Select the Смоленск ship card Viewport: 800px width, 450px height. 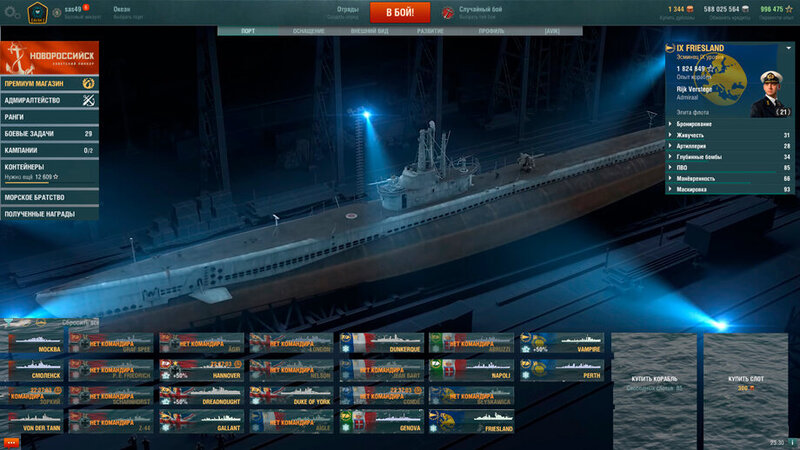[x=35, y=370]
